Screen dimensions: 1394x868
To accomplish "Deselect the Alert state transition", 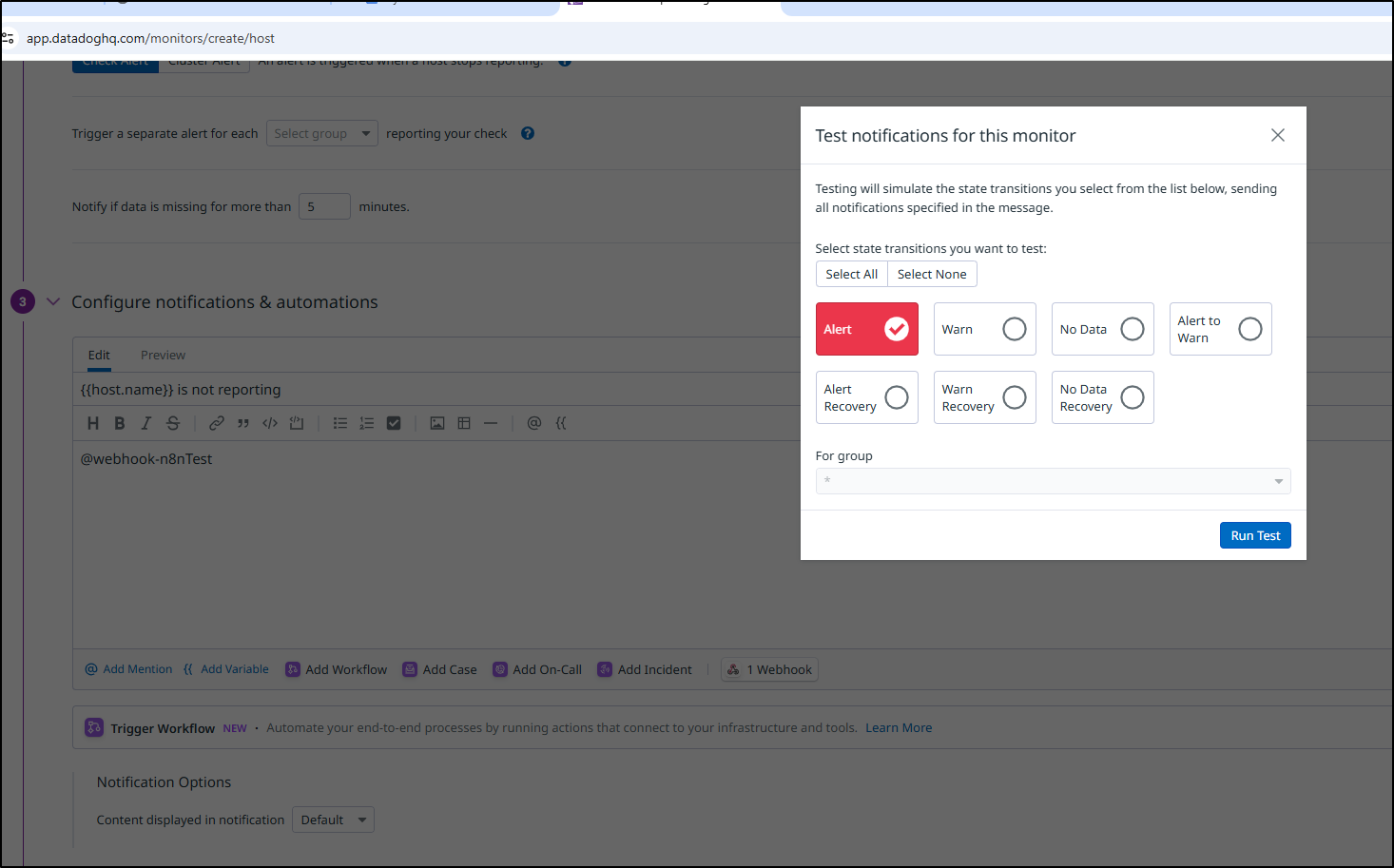I will 867,329.
